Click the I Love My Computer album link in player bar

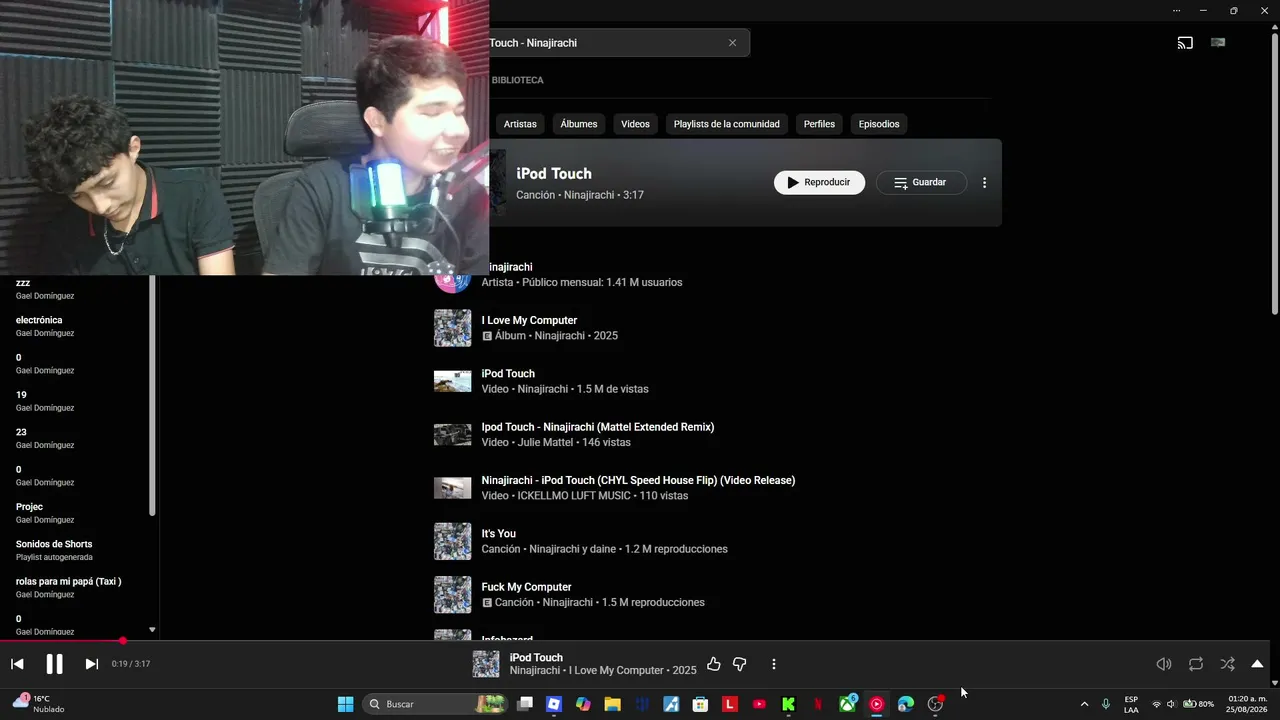click(616, 670)
